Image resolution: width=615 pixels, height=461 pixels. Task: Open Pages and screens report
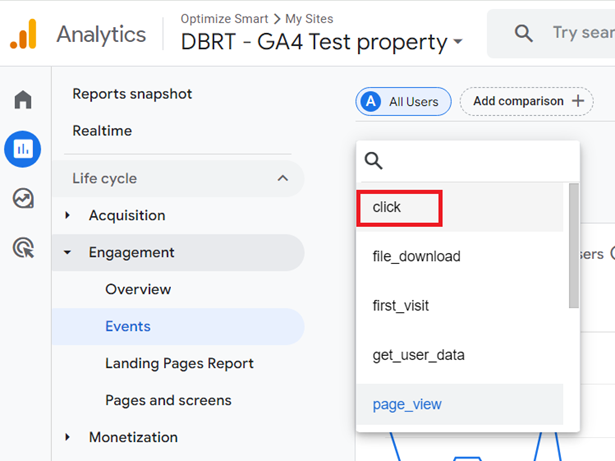click(x=168, y=400)
